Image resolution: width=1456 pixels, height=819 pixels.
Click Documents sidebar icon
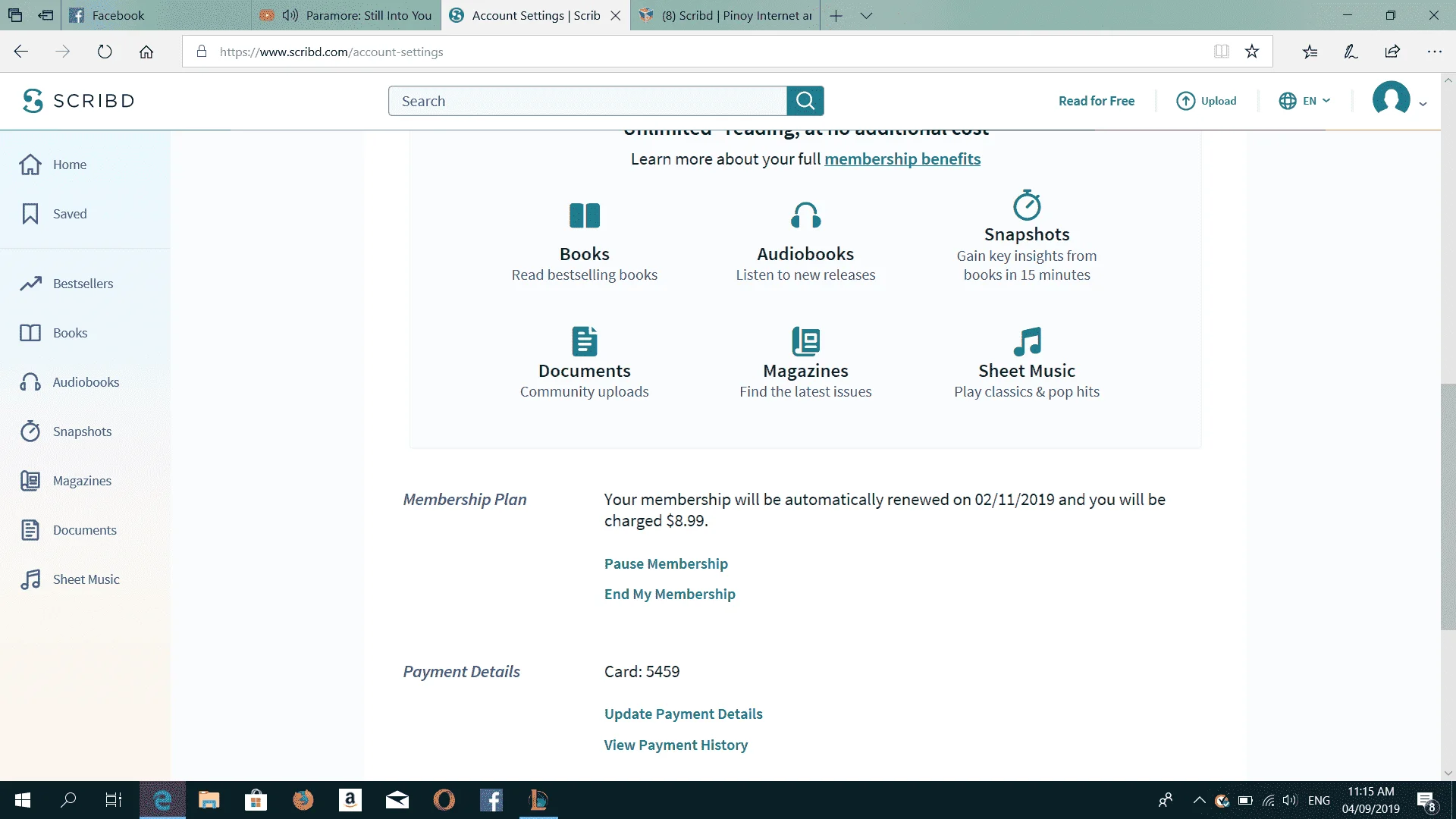click(x=30, y=530)
